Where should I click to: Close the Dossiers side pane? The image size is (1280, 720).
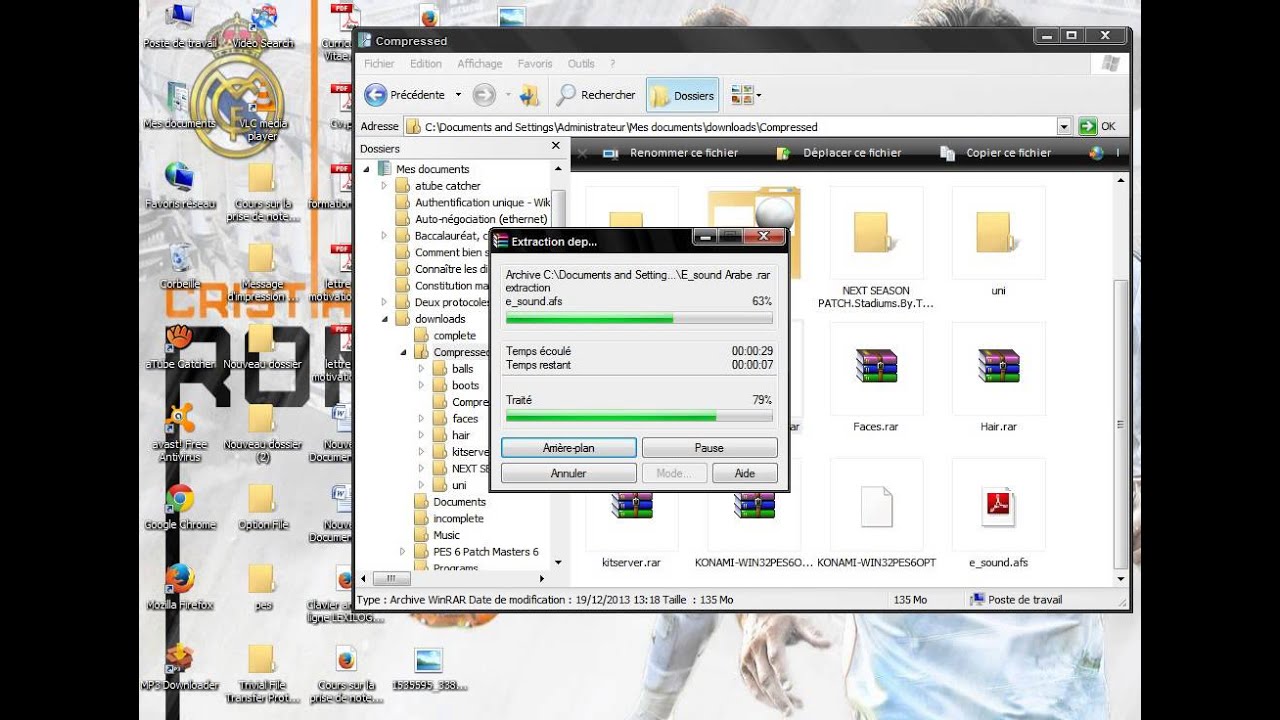point(556,147)
